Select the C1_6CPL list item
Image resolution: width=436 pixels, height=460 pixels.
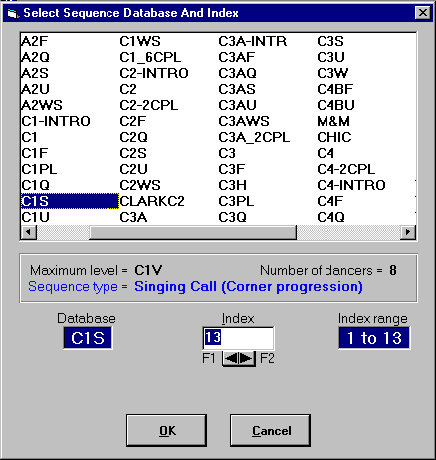150,57
